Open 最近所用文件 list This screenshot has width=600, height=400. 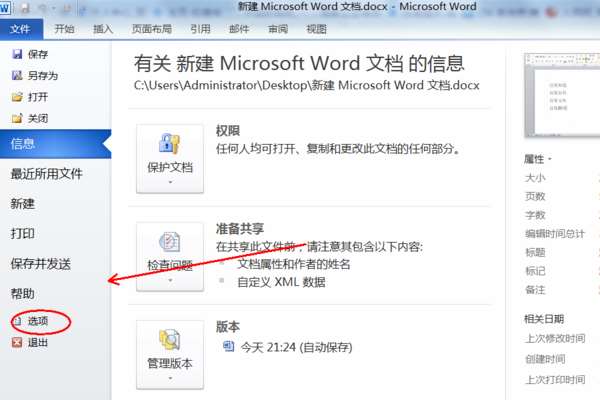pyautogui.click(x=46, y=174)
